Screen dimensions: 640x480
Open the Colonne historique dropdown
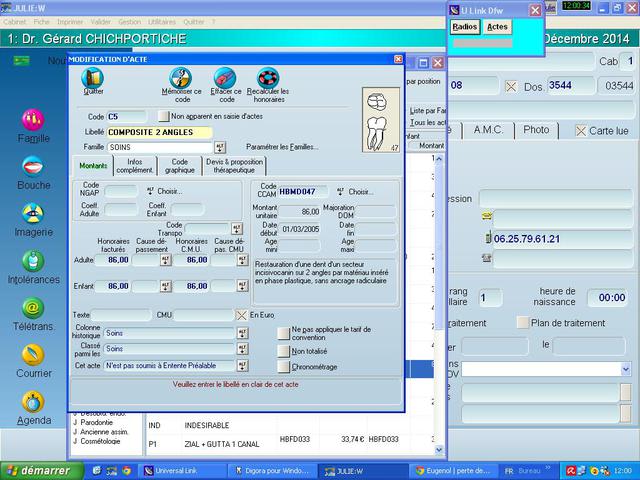[x=242, y=333]
